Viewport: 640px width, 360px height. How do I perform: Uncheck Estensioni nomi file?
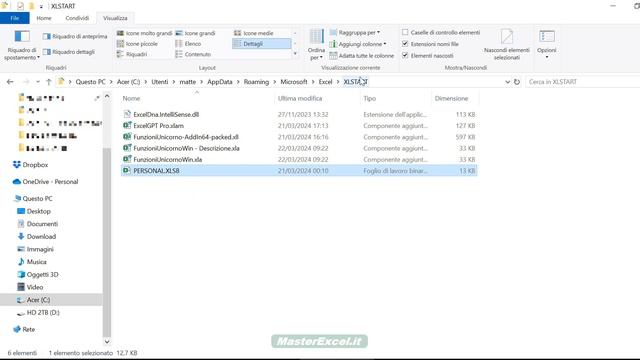pos(405,44)
